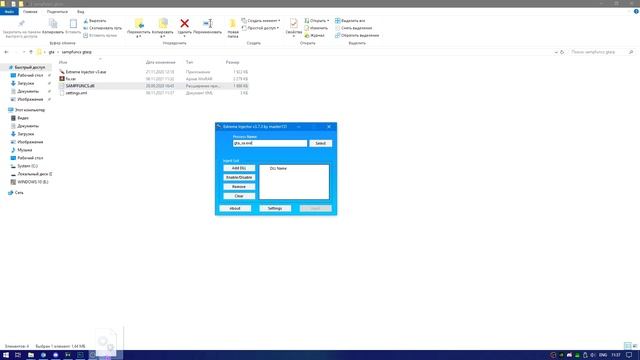Click the Копировать copy icon in ribbon
Screen dimensions: 640x360
coord(53,24)
